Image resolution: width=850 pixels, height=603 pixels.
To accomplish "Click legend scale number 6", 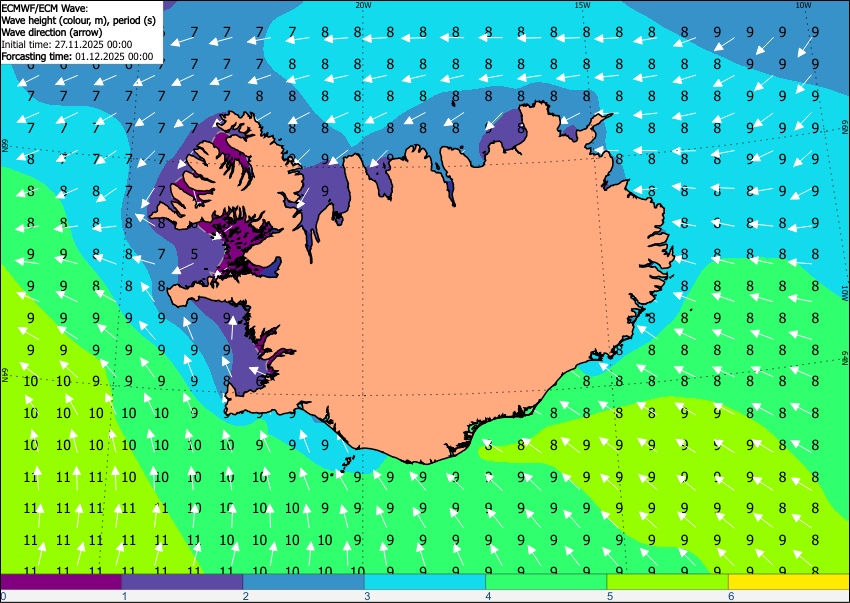I will pyautogui.click(x=732, y=596).
